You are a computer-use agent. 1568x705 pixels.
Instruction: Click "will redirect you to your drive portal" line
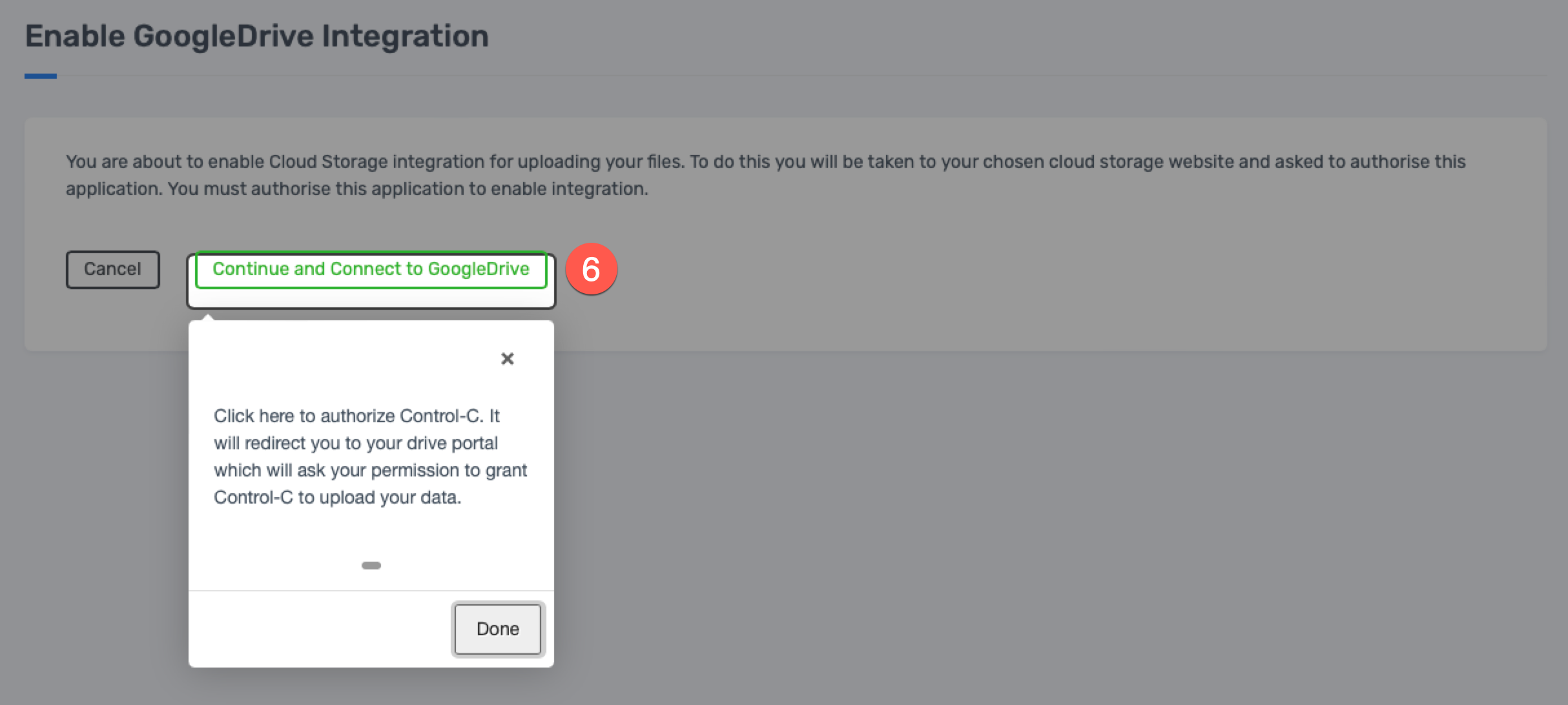point(356,443)
